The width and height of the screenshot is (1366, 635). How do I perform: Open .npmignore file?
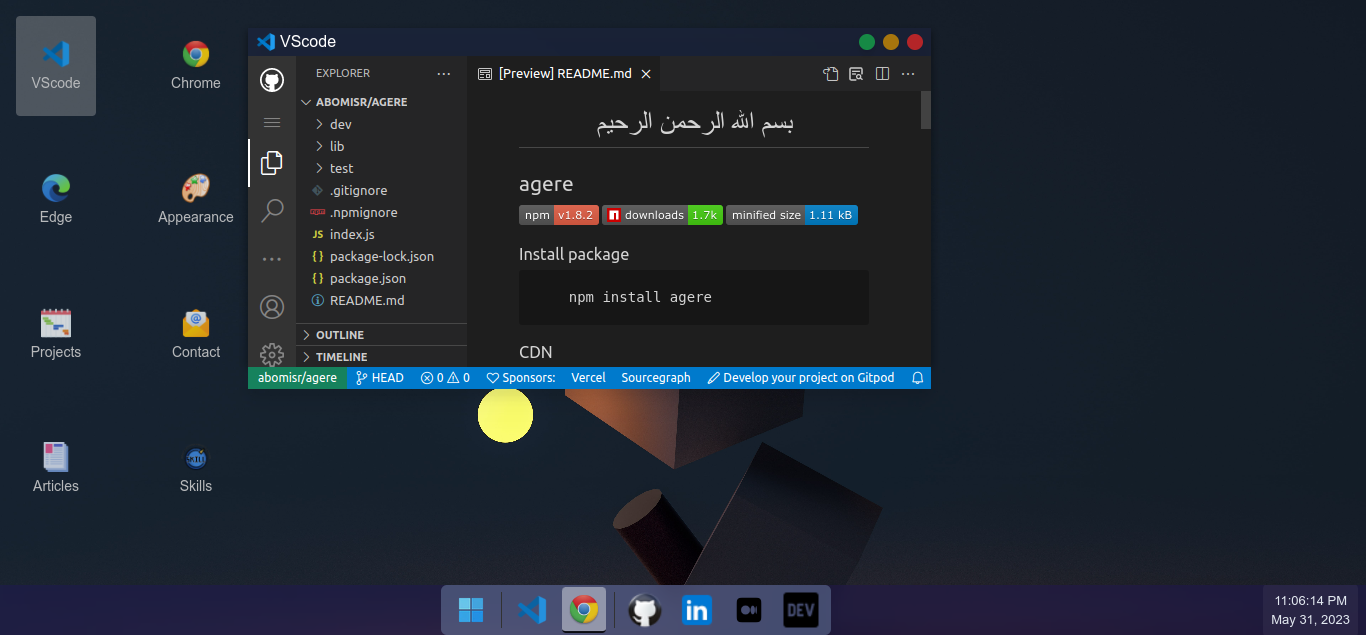tap(382, 212)
